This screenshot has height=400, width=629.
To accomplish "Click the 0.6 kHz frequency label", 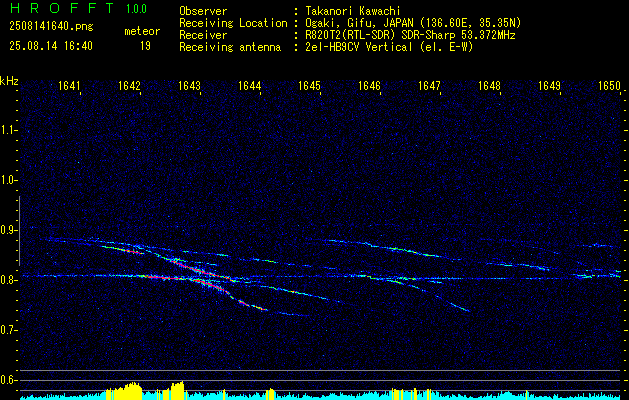I will point(7,380).
